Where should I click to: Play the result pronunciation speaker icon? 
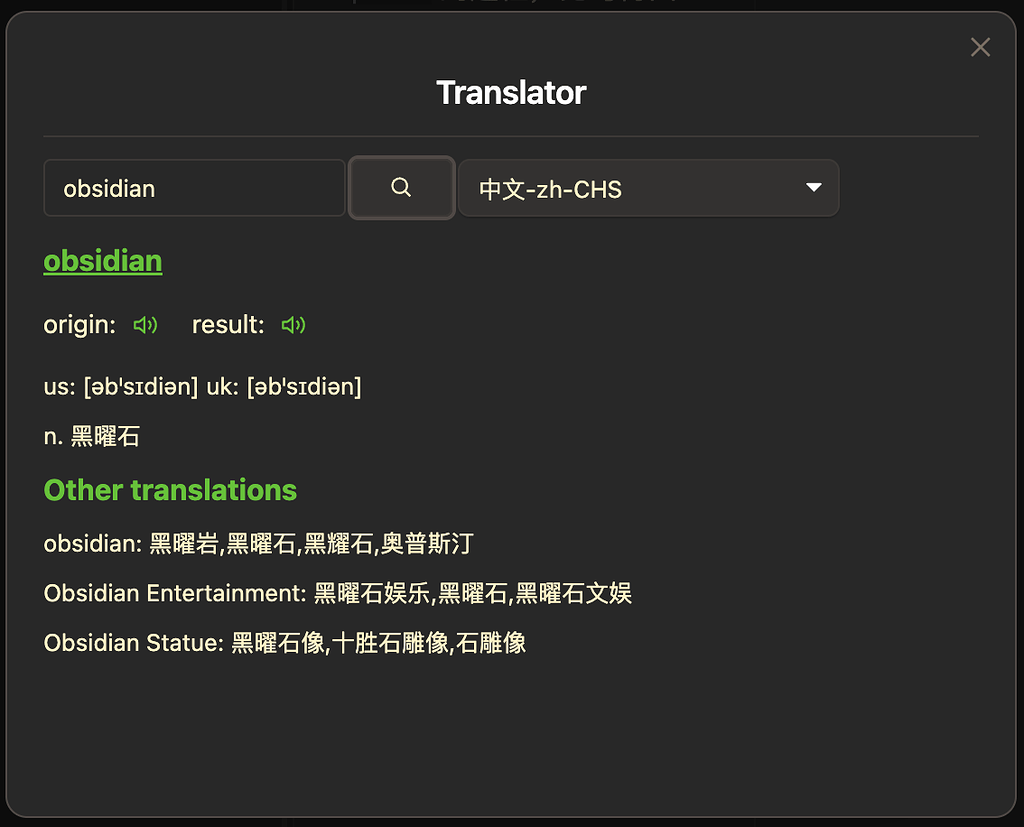coord(293,325)
